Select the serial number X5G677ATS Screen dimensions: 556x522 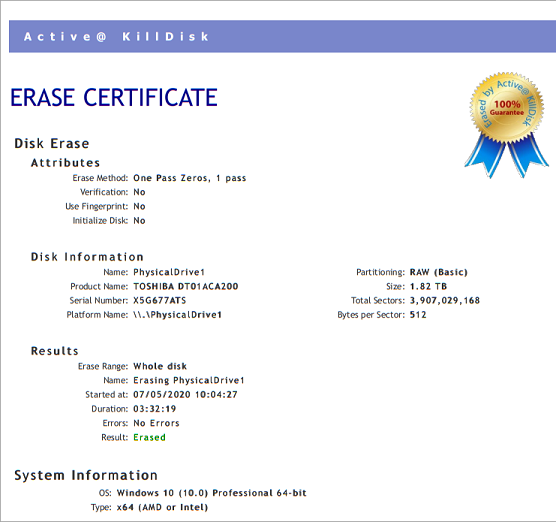pos(160,300)
